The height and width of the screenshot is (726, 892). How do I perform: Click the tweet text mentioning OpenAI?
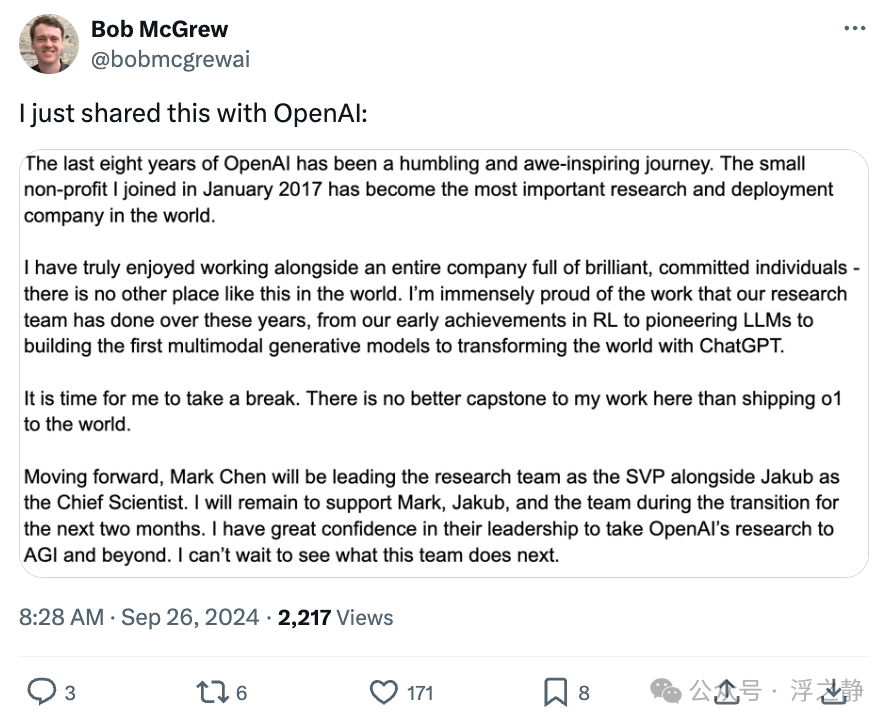[x=193, y=113]
